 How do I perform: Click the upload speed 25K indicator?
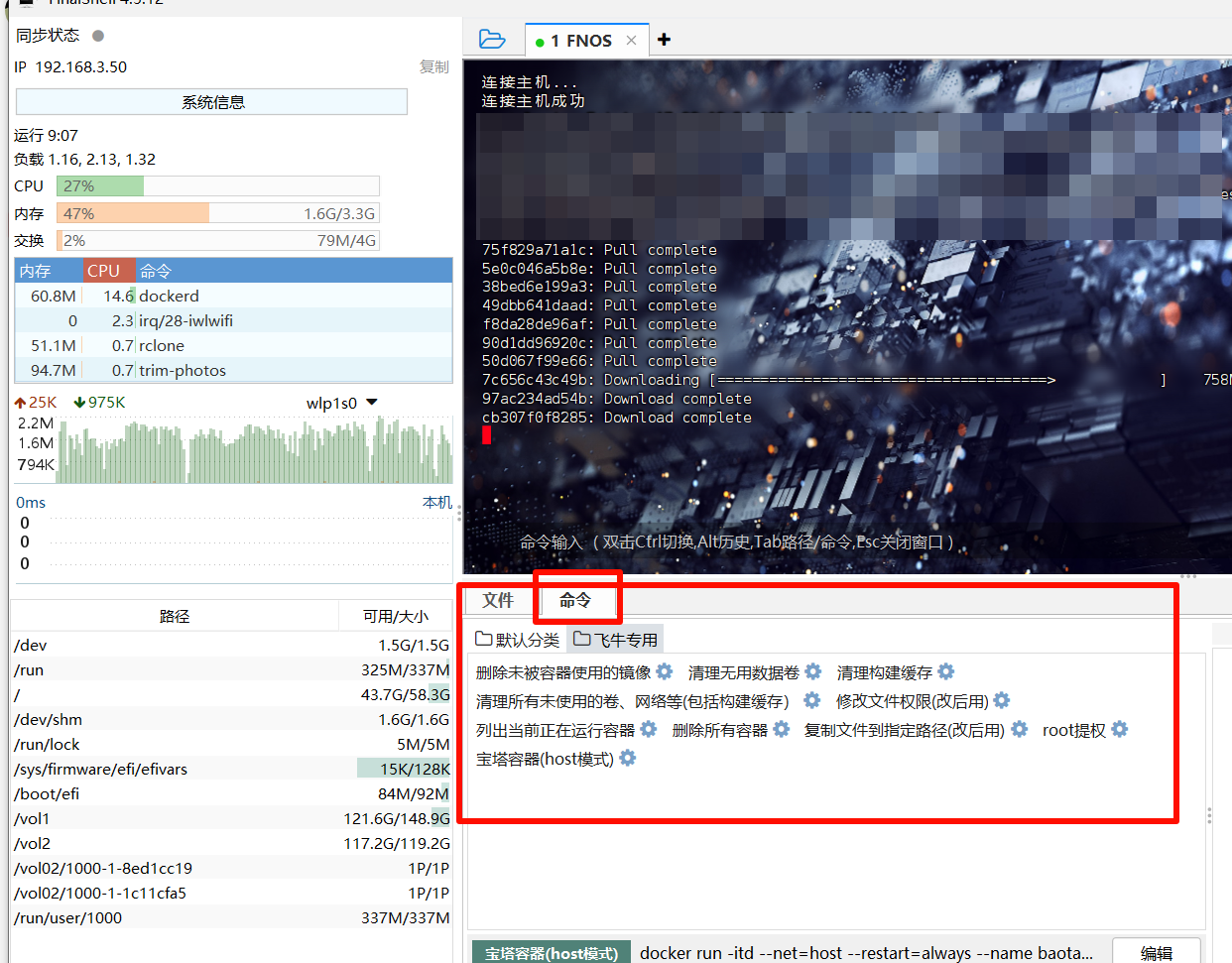pos(36,403)
